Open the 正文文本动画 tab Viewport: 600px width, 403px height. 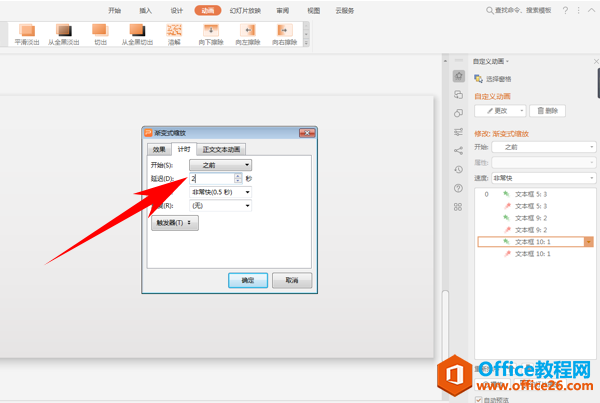pos(220,148)
